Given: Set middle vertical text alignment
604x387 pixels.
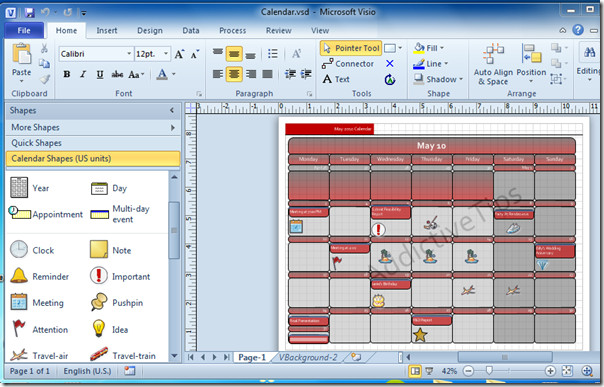Looking at the screenshot, I should click(234, 54).
